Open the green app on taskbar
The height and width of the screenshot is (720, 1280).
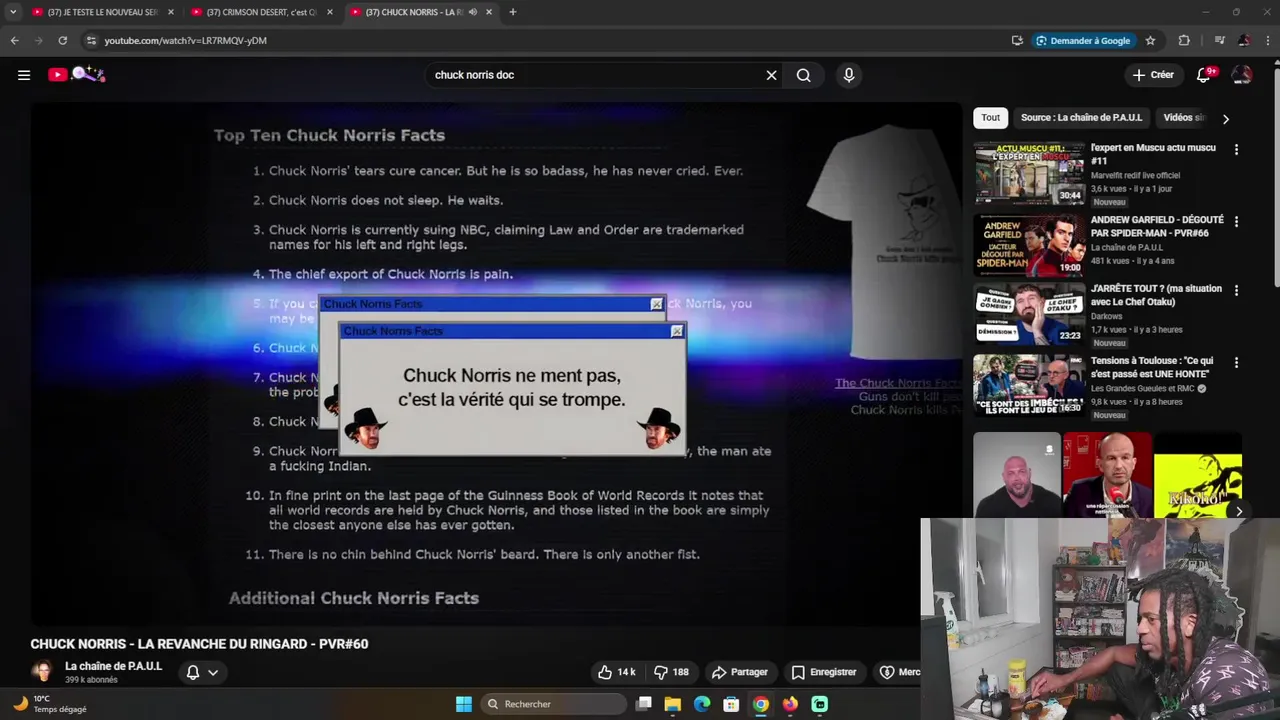(x=820, y=704)
